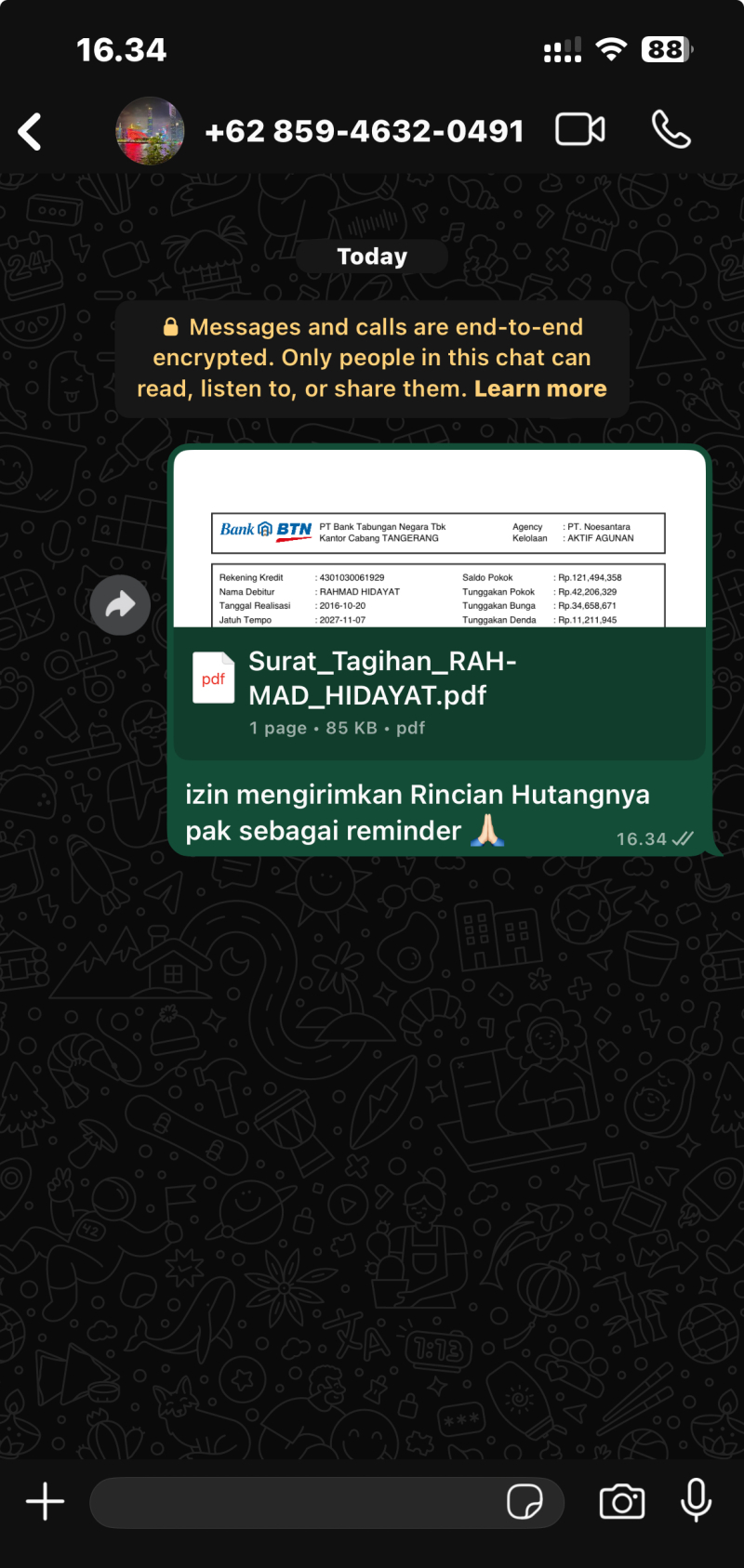Tap the forward arrow beside the PDF
Image resolution: width=744 pixels, height=1568 pixels.
coord(120,605)
